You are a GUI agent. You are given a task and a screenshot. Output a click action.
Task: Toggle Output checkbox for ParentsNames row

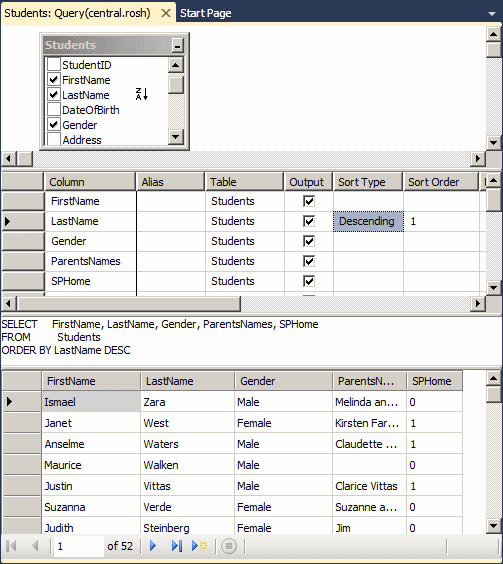pos(309,261)
